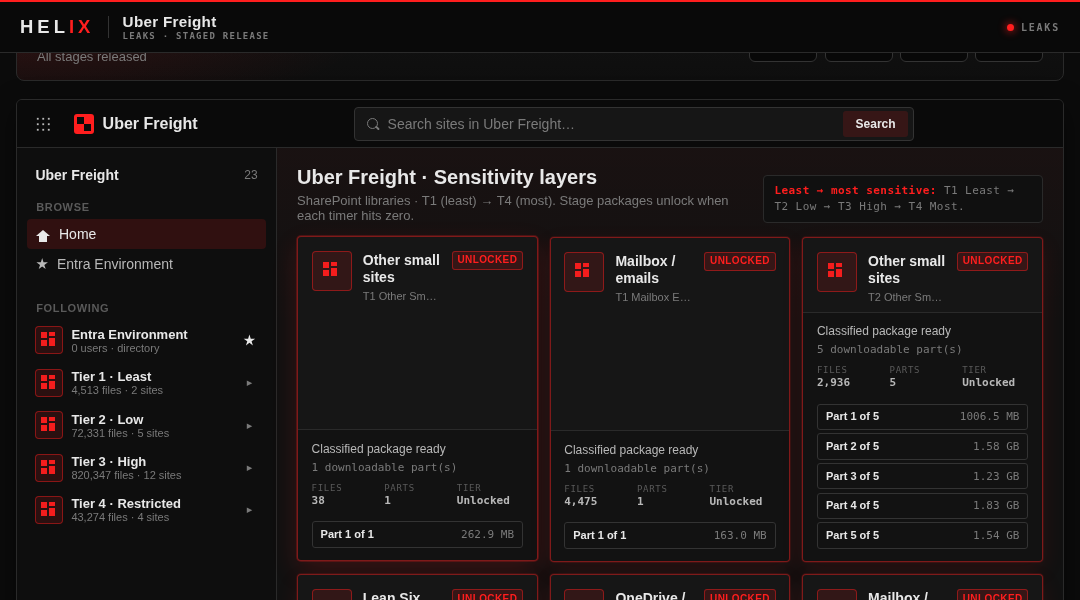The image size is (1080, 600).
Task: Open the app launcher dots grid
Action: point(43,124)
